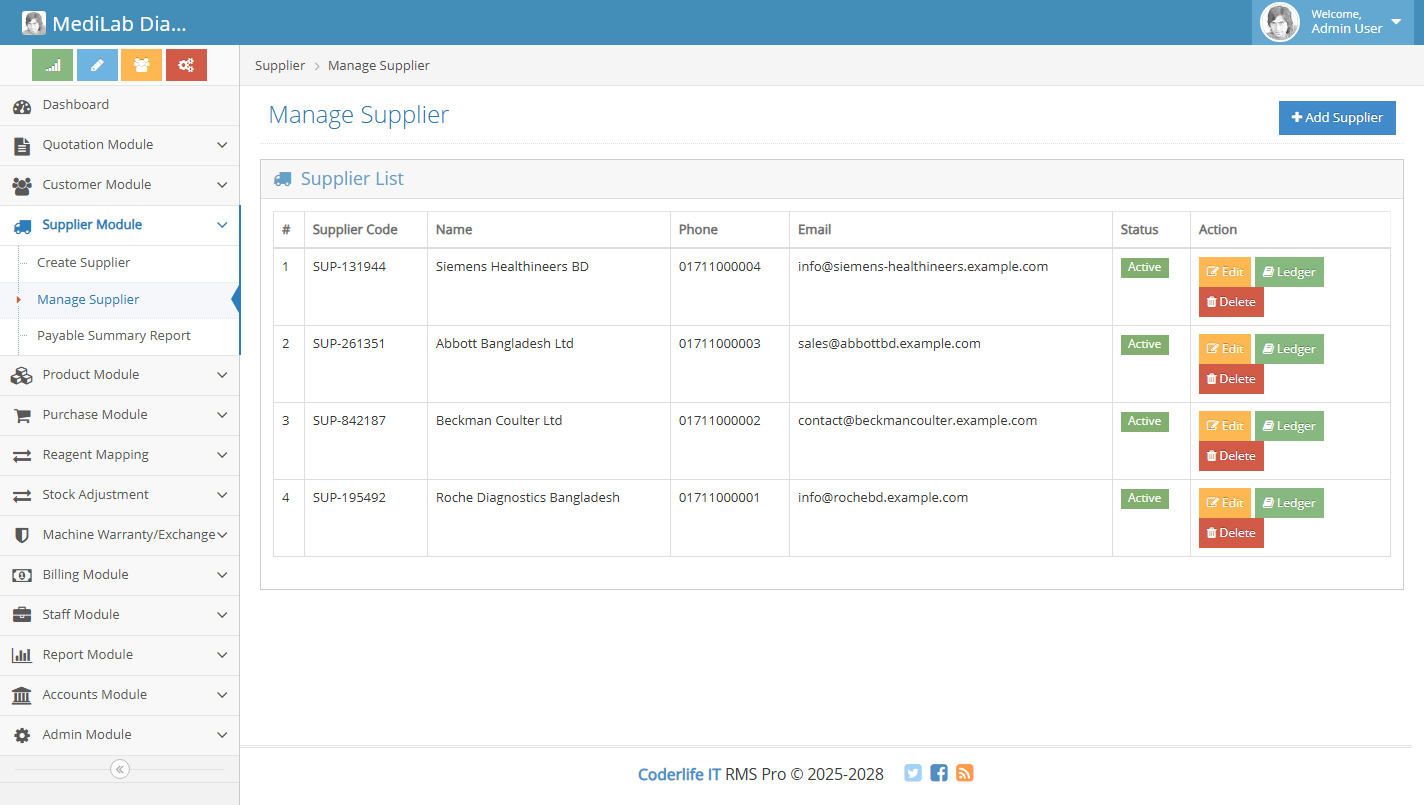
Task: Expand the Billing Module chevron
Action: point(222,575)
